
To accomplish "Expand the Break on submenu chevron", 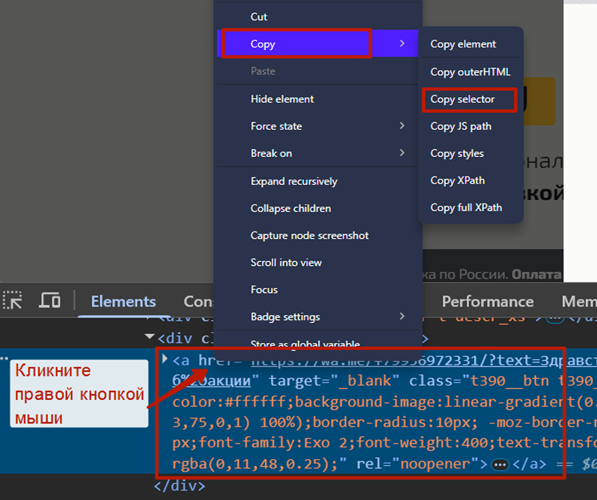I will pyautogui.click(x=402, y=153).
